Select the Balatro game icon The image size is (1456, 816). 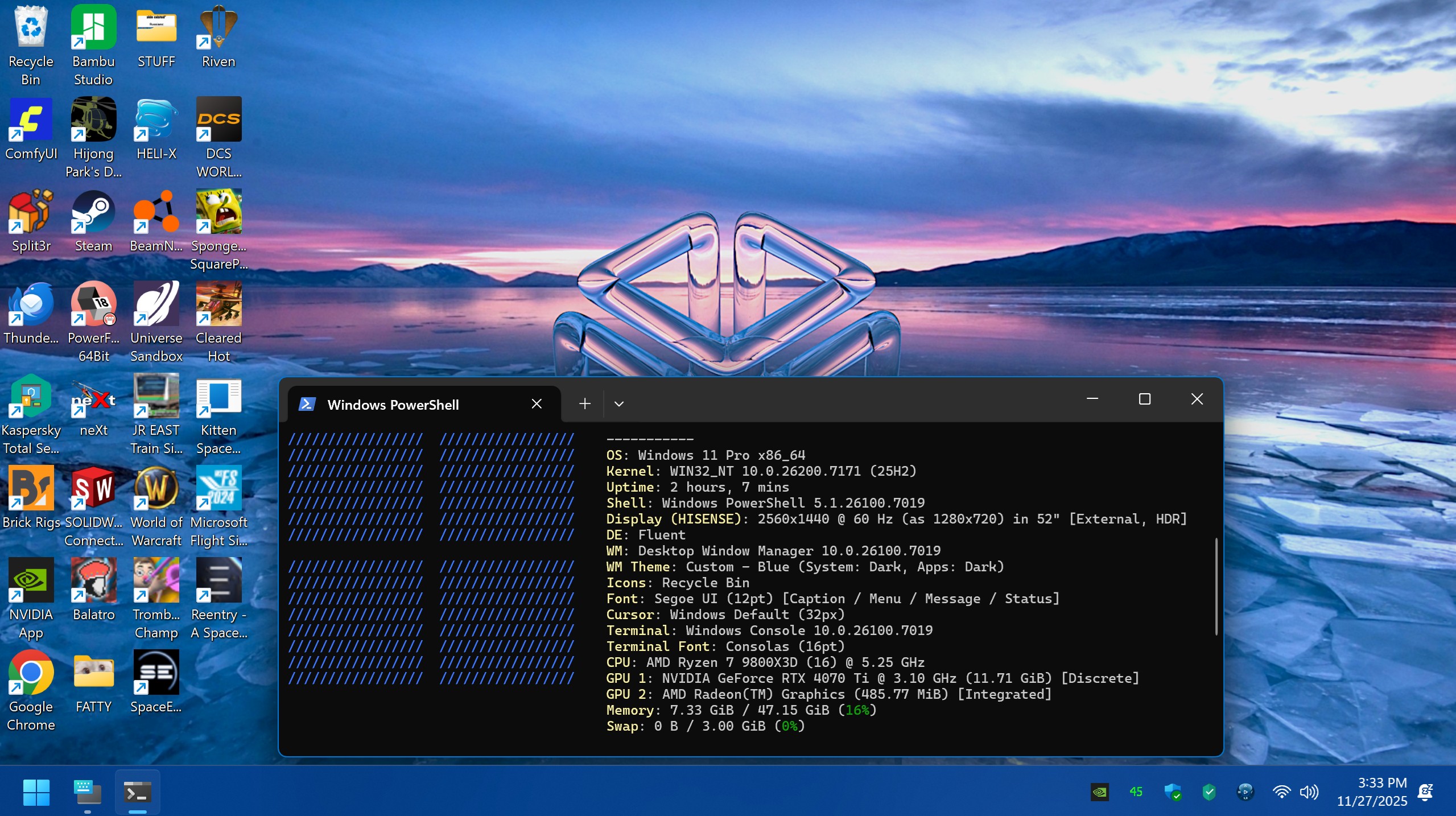pos(93,580)
